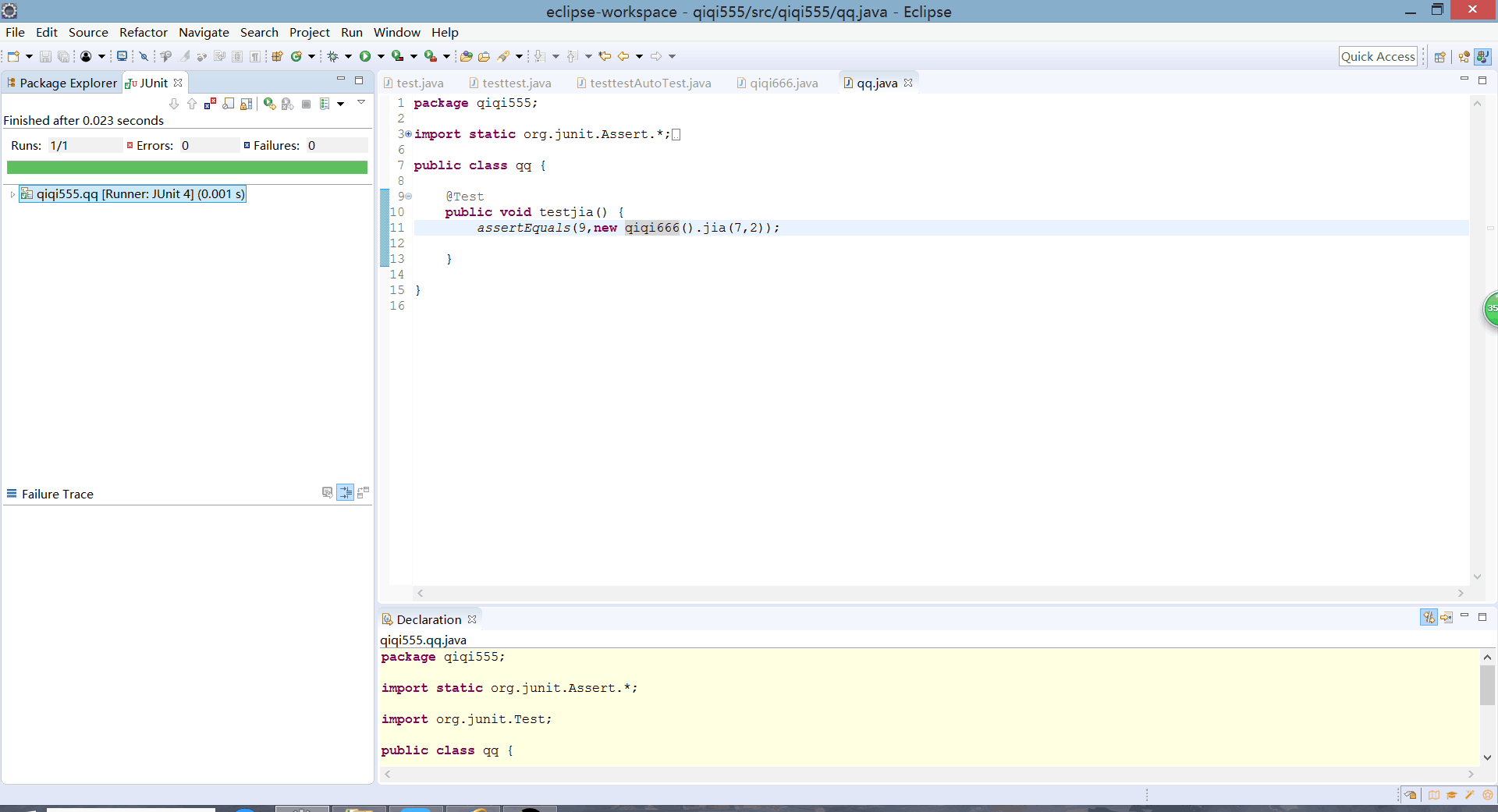
Task: Click the Coverage run icon
Action: pyautogui.click(x=398, y=56)
